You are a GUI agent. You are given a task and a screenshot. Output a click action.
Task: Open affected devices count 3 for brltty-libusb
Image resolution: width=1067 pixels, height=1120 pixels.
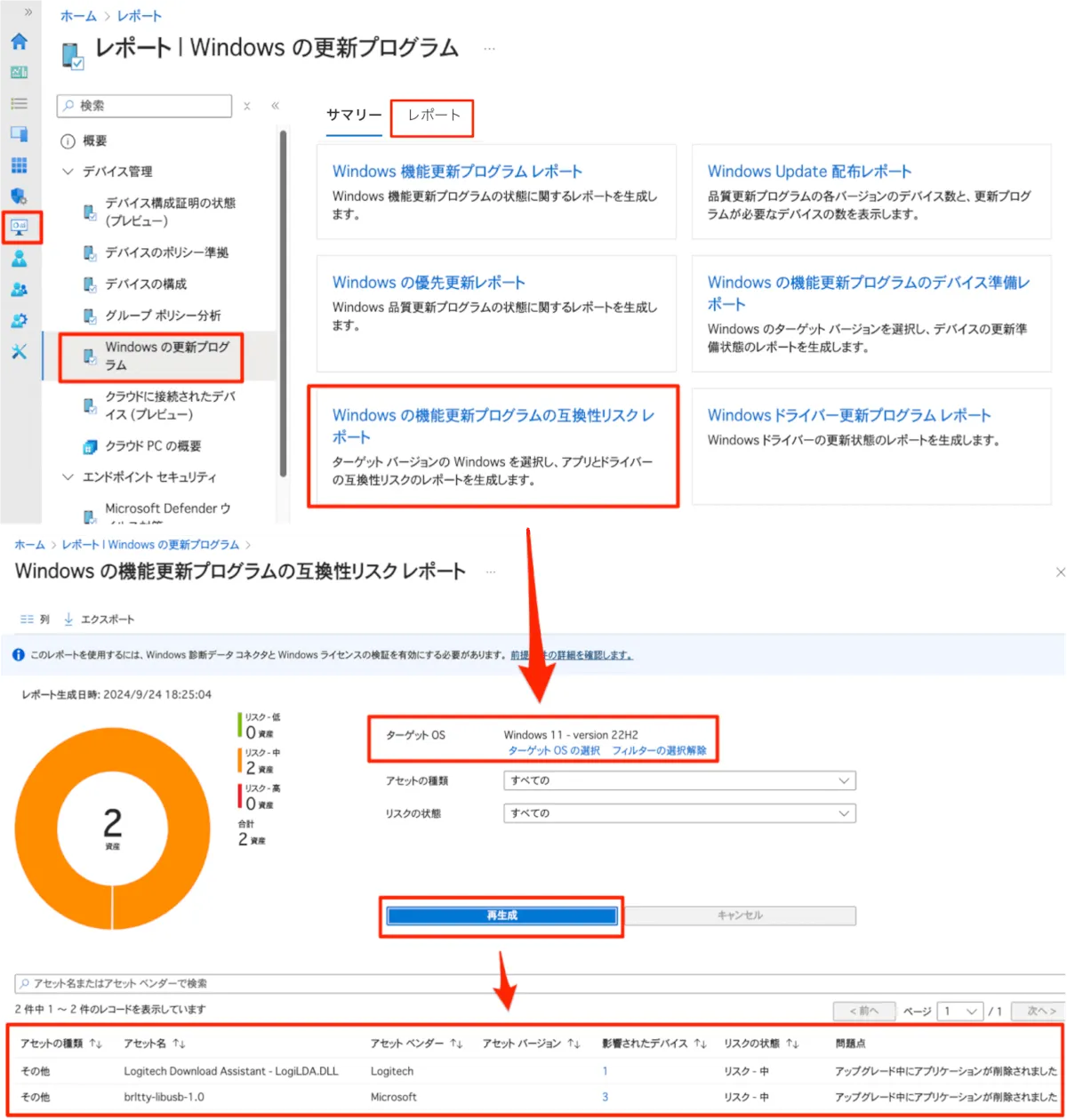tap(606, 1098)
